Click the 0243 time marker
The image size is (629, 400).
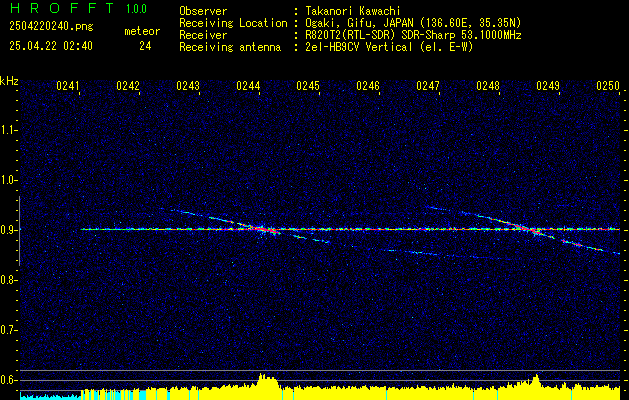188,86
